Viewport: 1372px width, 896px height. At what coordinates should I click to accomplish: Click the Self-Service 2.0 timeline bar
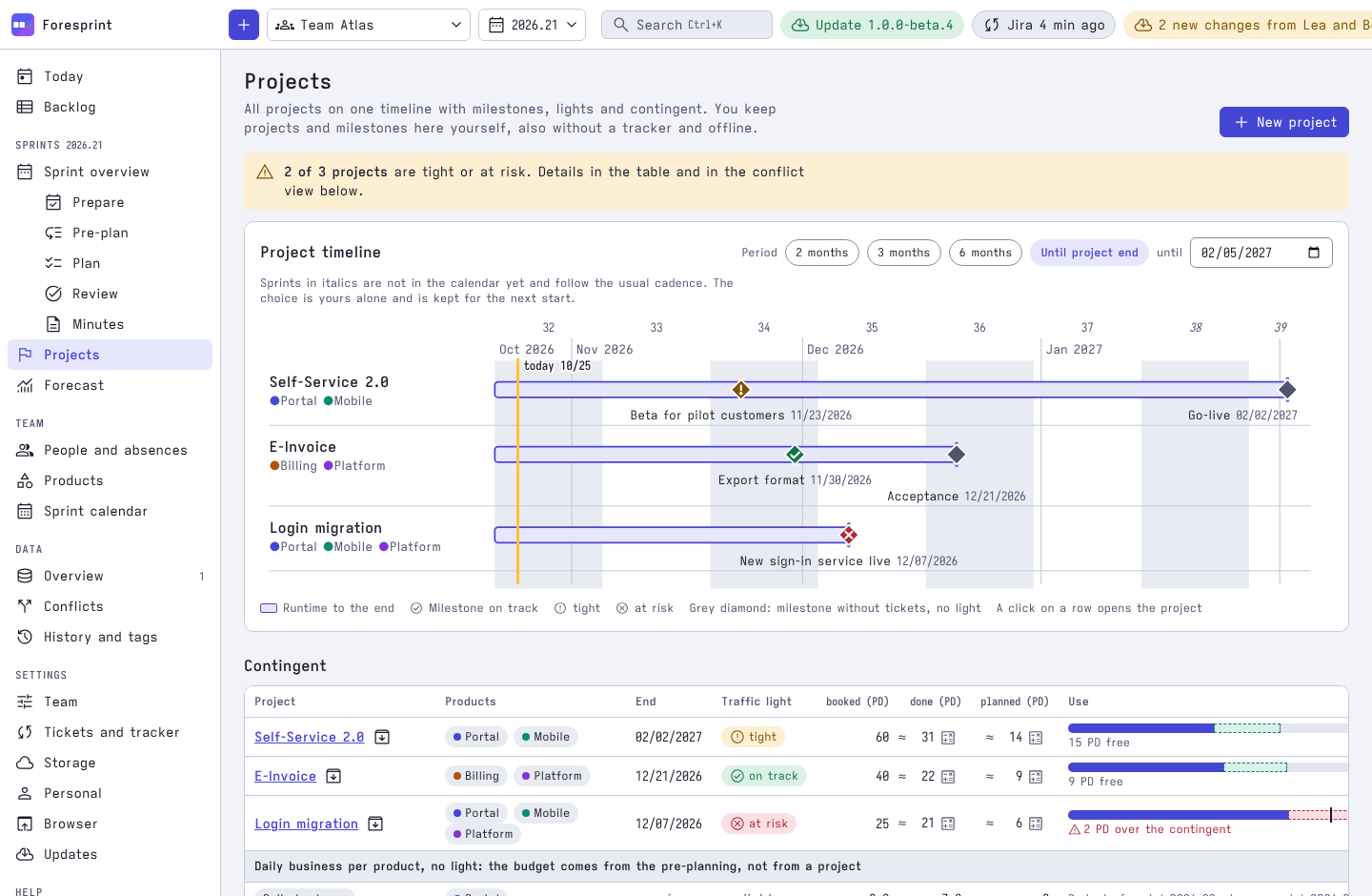(x=891, y=389)
